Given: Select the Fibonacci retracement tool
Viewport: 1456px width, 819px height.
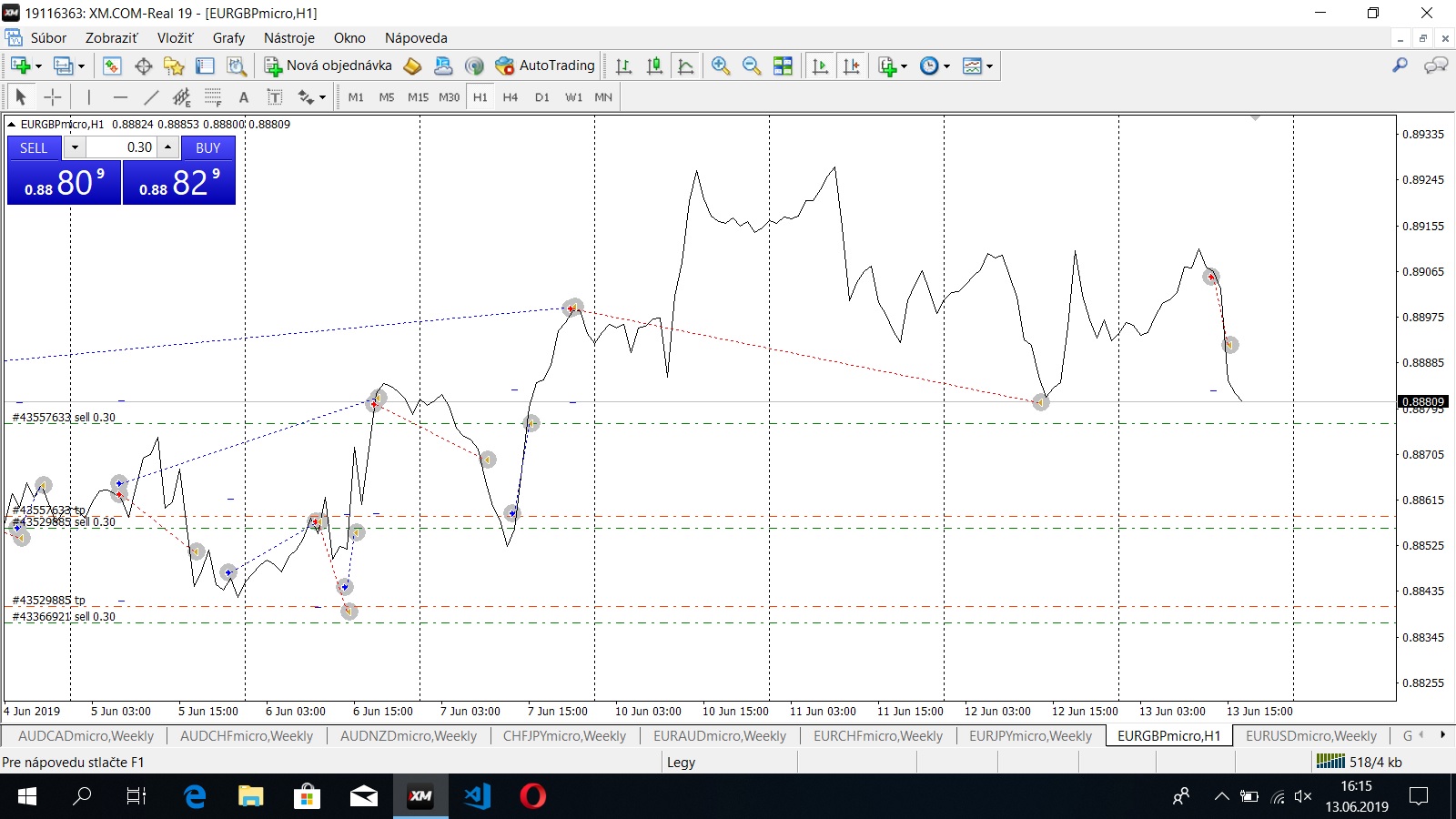Looking at the screenshot, I should pyautogui.click(x=213, y=96).
